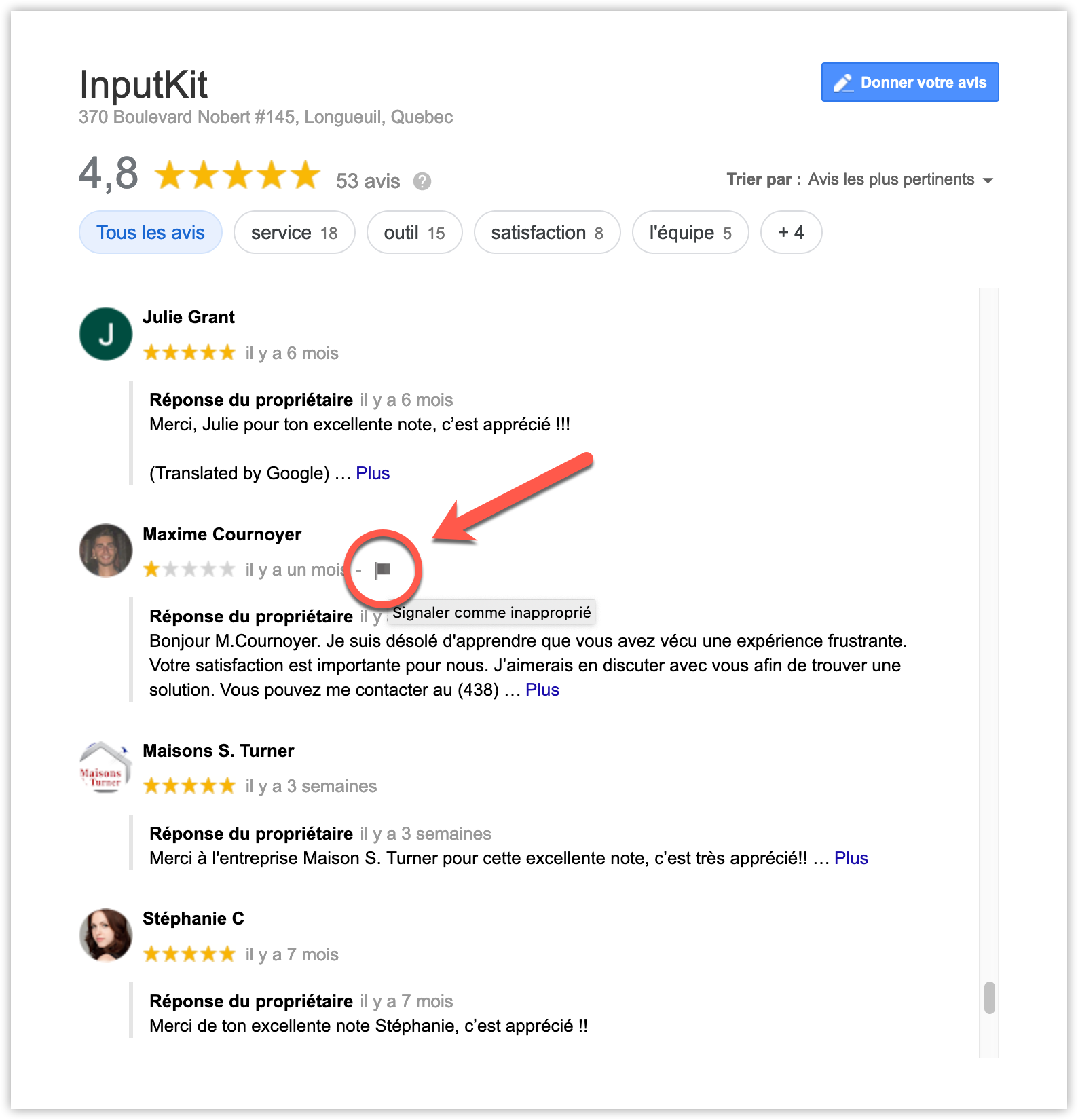Click the help question mark beside 53 avis
1078x1120 pixels.
(x=422, y=181)
